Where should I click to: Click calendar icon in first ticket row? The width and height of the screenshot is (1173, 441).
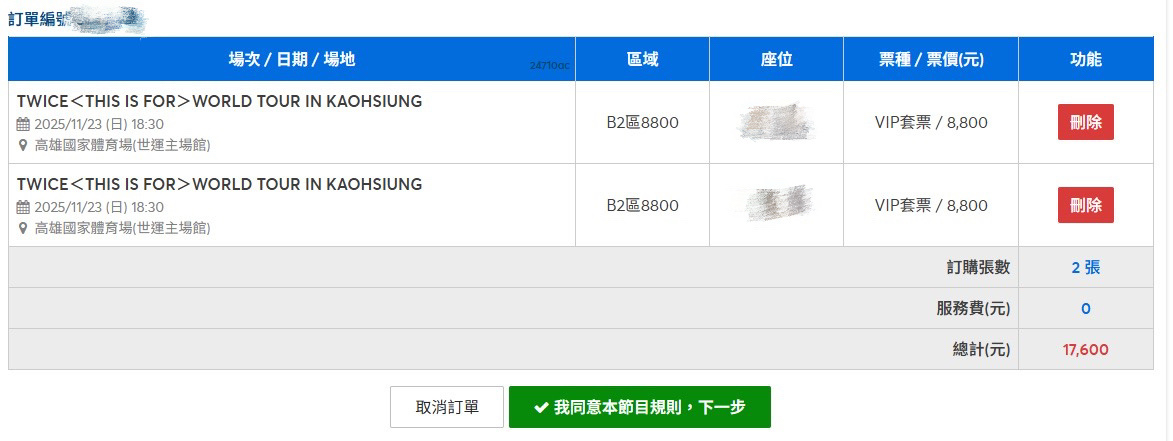[x=23, y=124]
